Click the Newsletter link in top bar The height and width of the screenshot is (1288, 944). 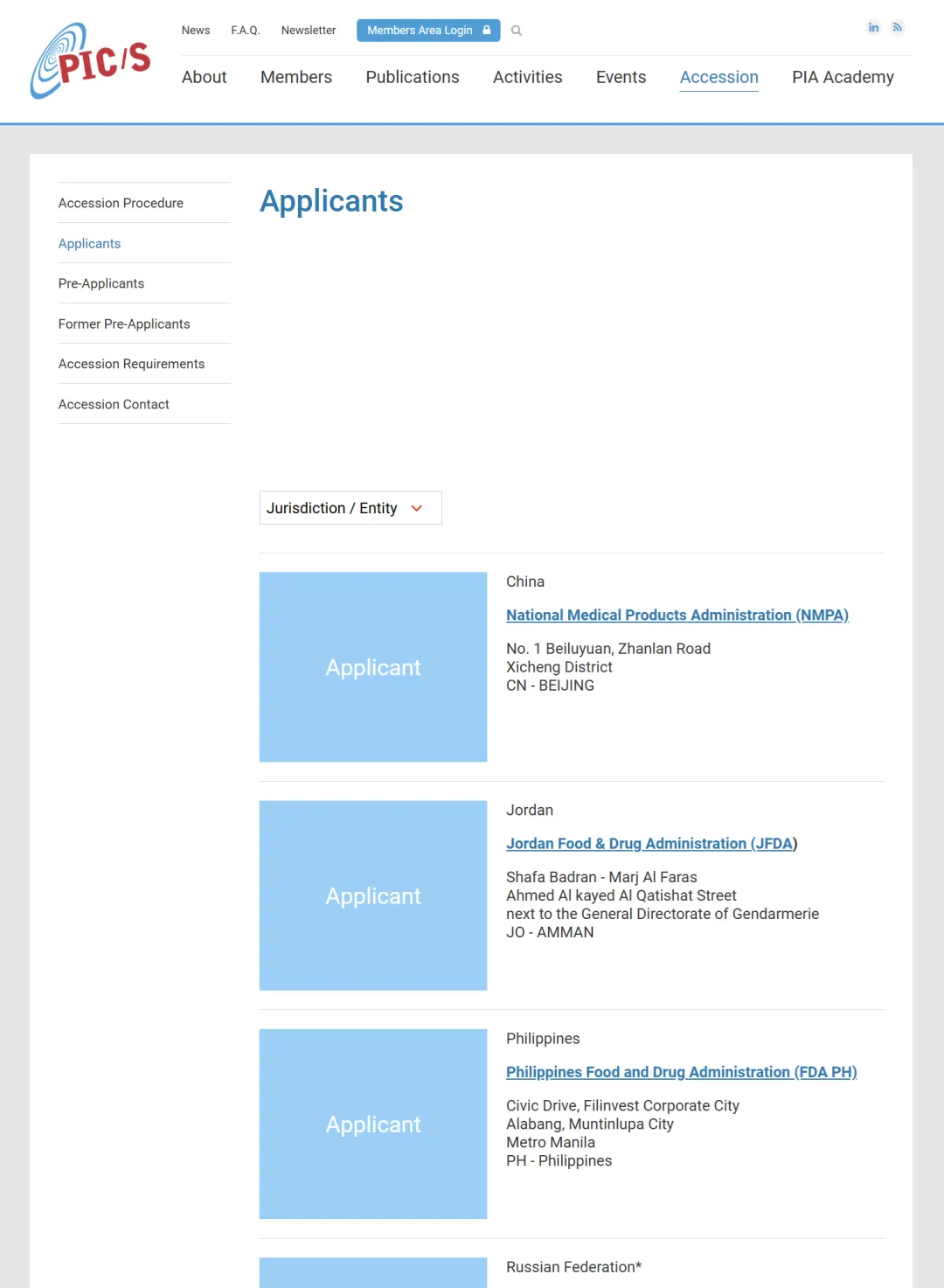point(309,31)
